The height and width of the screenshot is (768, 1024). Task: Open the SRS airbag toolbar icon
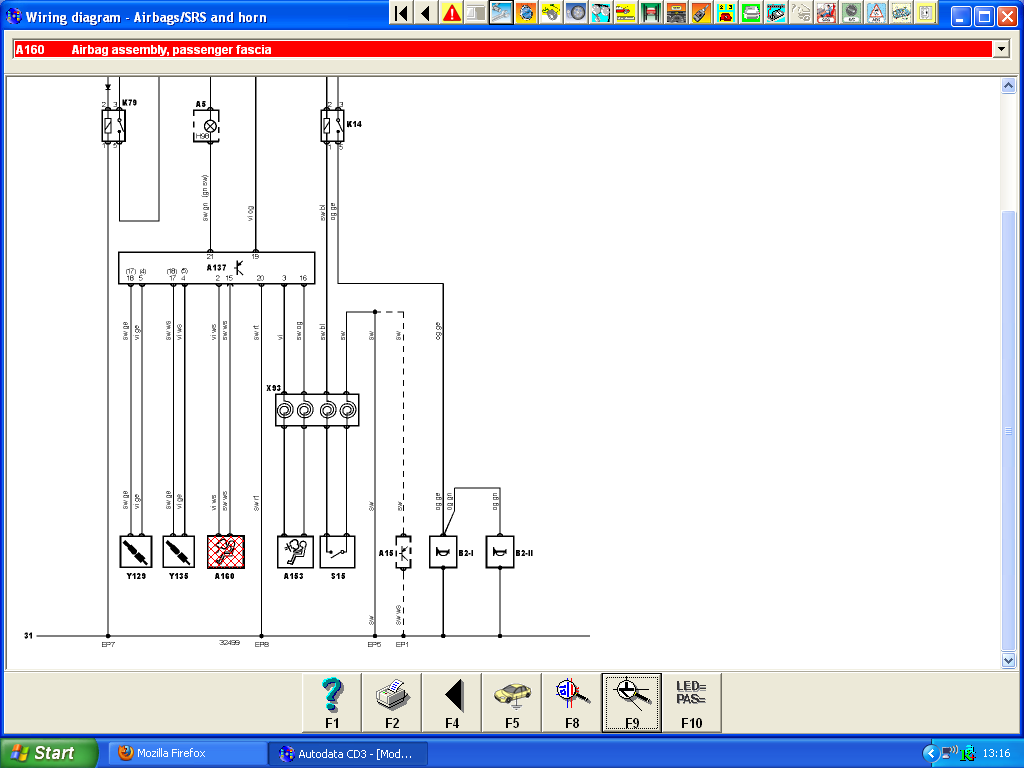click(x=825, y=13)
